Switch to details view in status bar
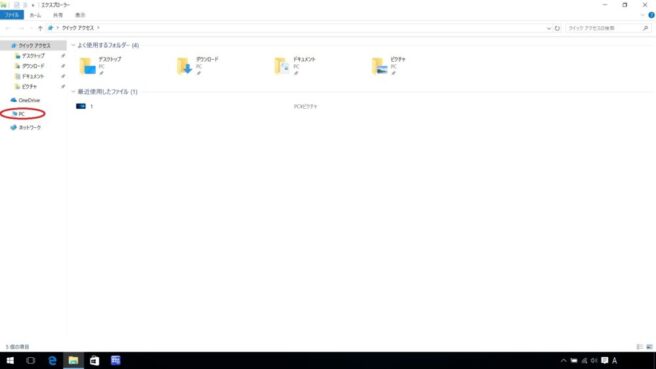This screenshot has height=369, width=656. (640, 347)
